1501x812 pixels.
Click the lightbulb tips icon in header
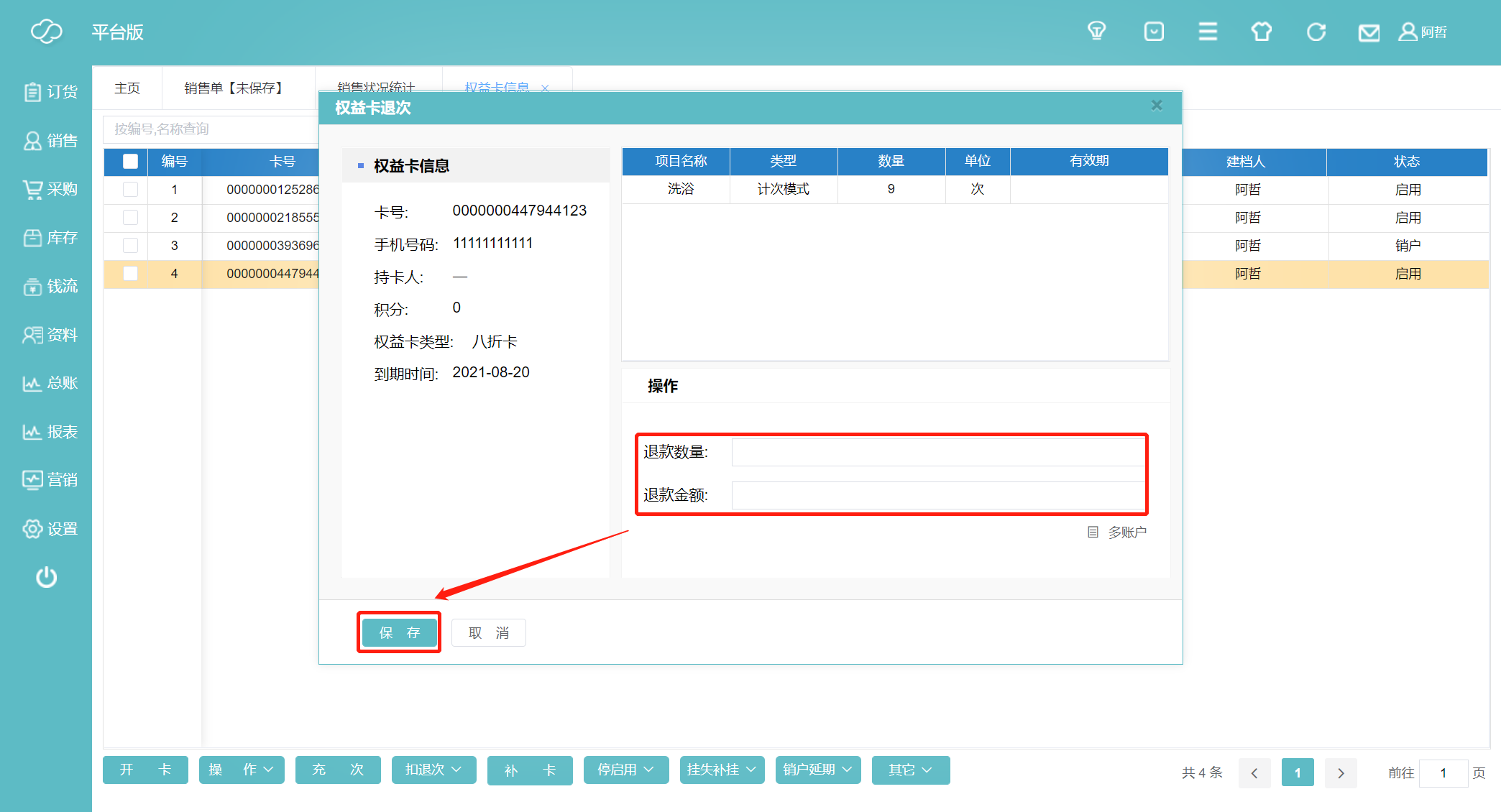pyautogui.click(x=1096, y=32)
